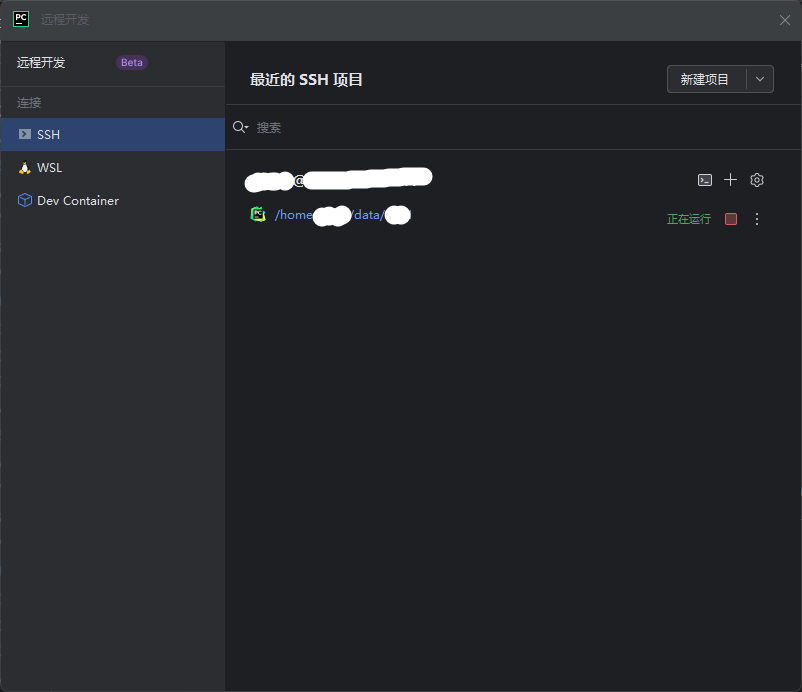Click the 最近的 SSH 项目 heading

pyautogui.click(x=306, y=80)
